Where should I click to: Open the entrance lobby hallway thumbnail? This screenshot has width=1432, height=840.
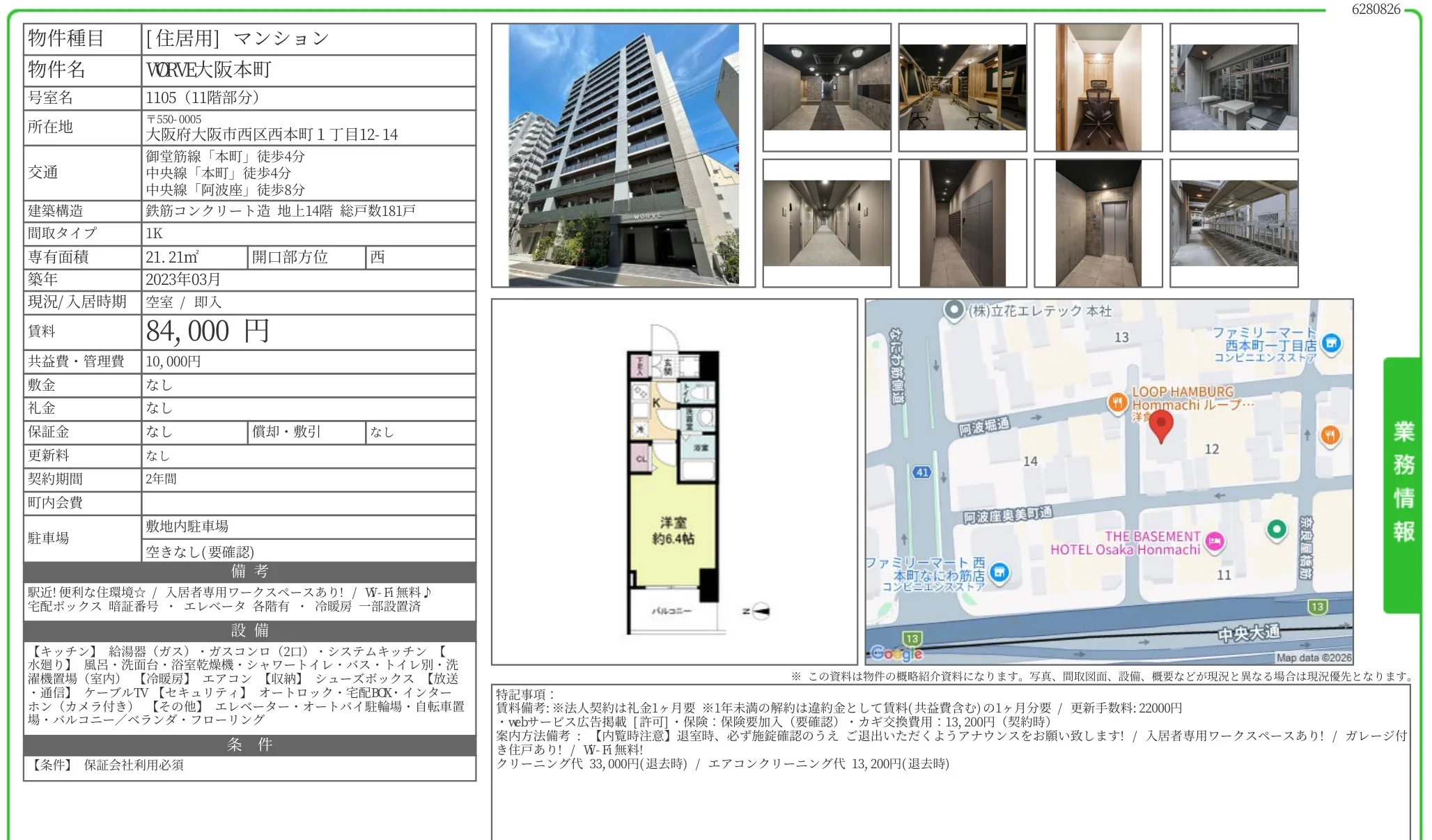point(827,88)
